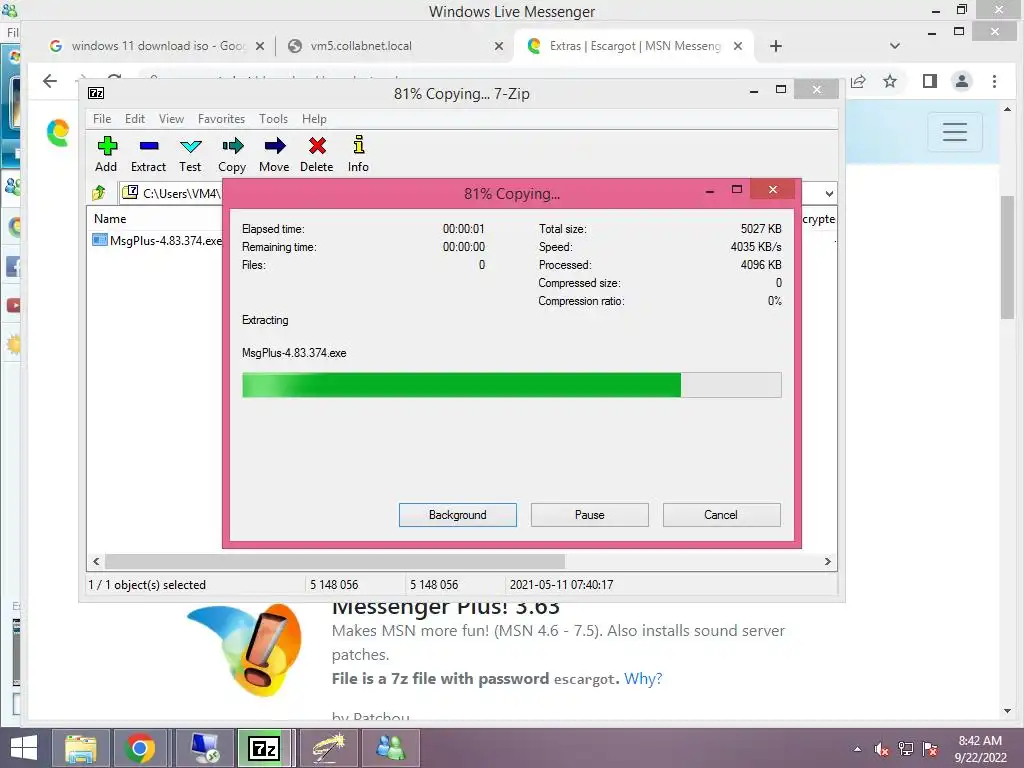Bookmark this page with the star icon
The width and height of the screenshot is (1024, 768).
click(x=889, y=81)
